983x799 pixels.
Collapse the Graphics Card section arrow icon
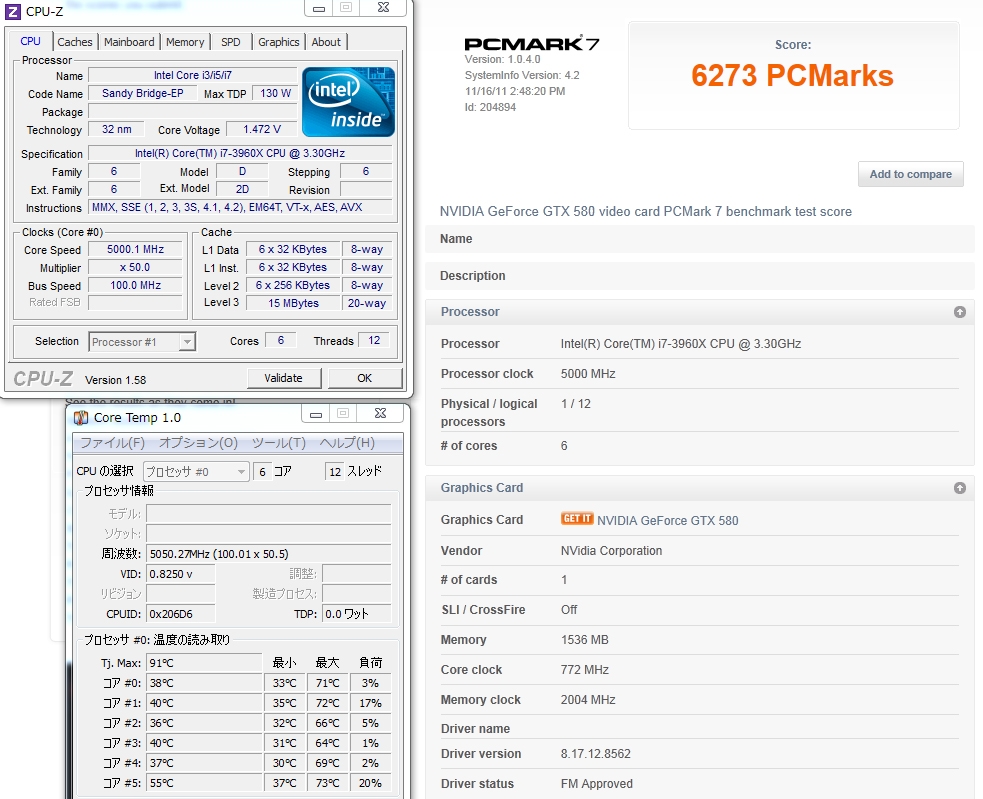point(960,488)
